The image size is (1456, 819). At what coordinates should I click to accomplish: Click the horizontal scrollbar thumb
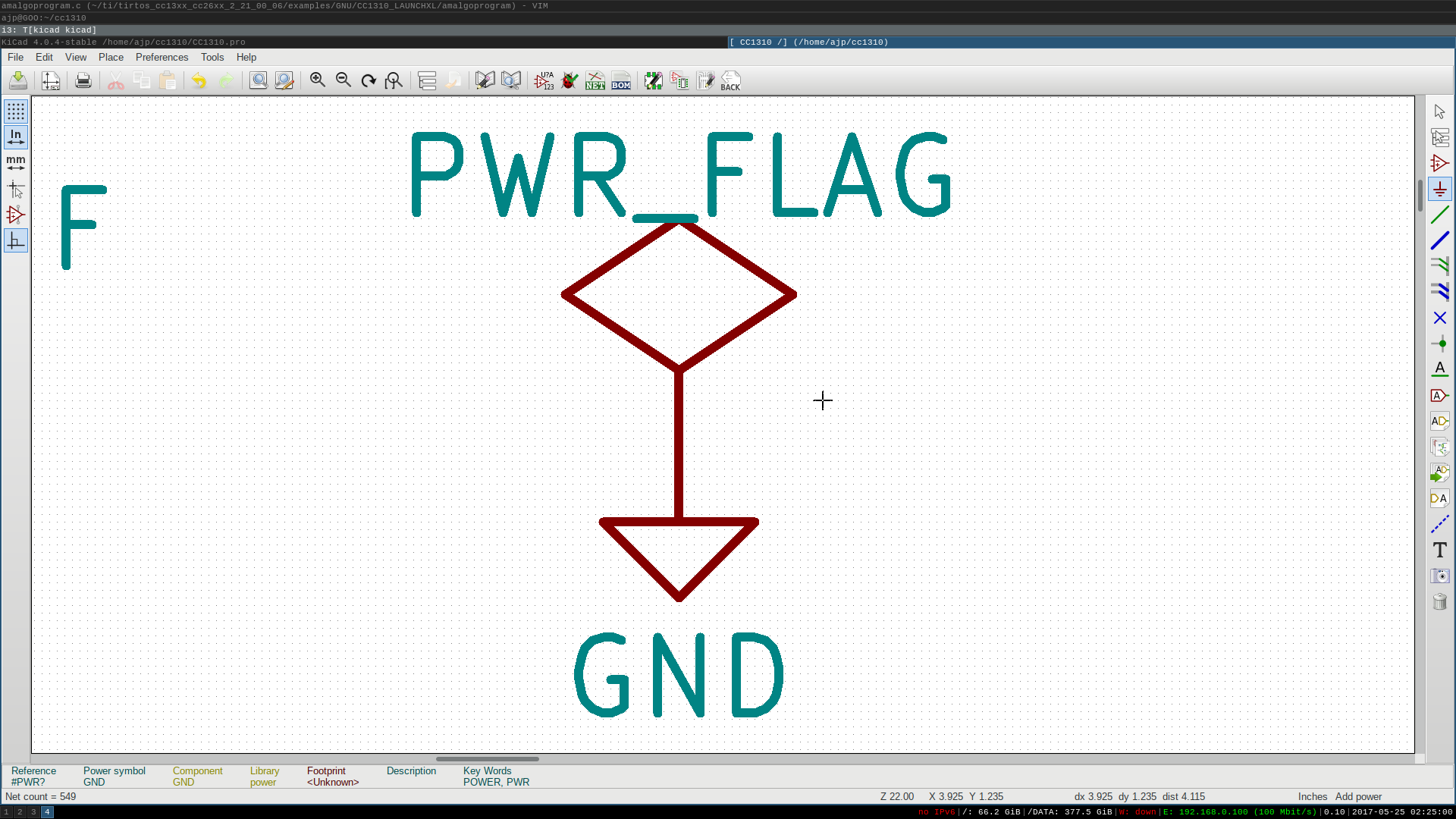tap(487, 758)
